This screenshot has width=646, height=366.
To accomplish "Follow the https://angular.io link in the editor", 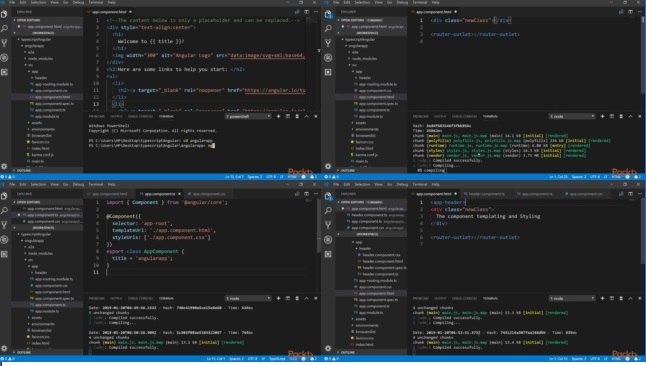I will [275, 90].
